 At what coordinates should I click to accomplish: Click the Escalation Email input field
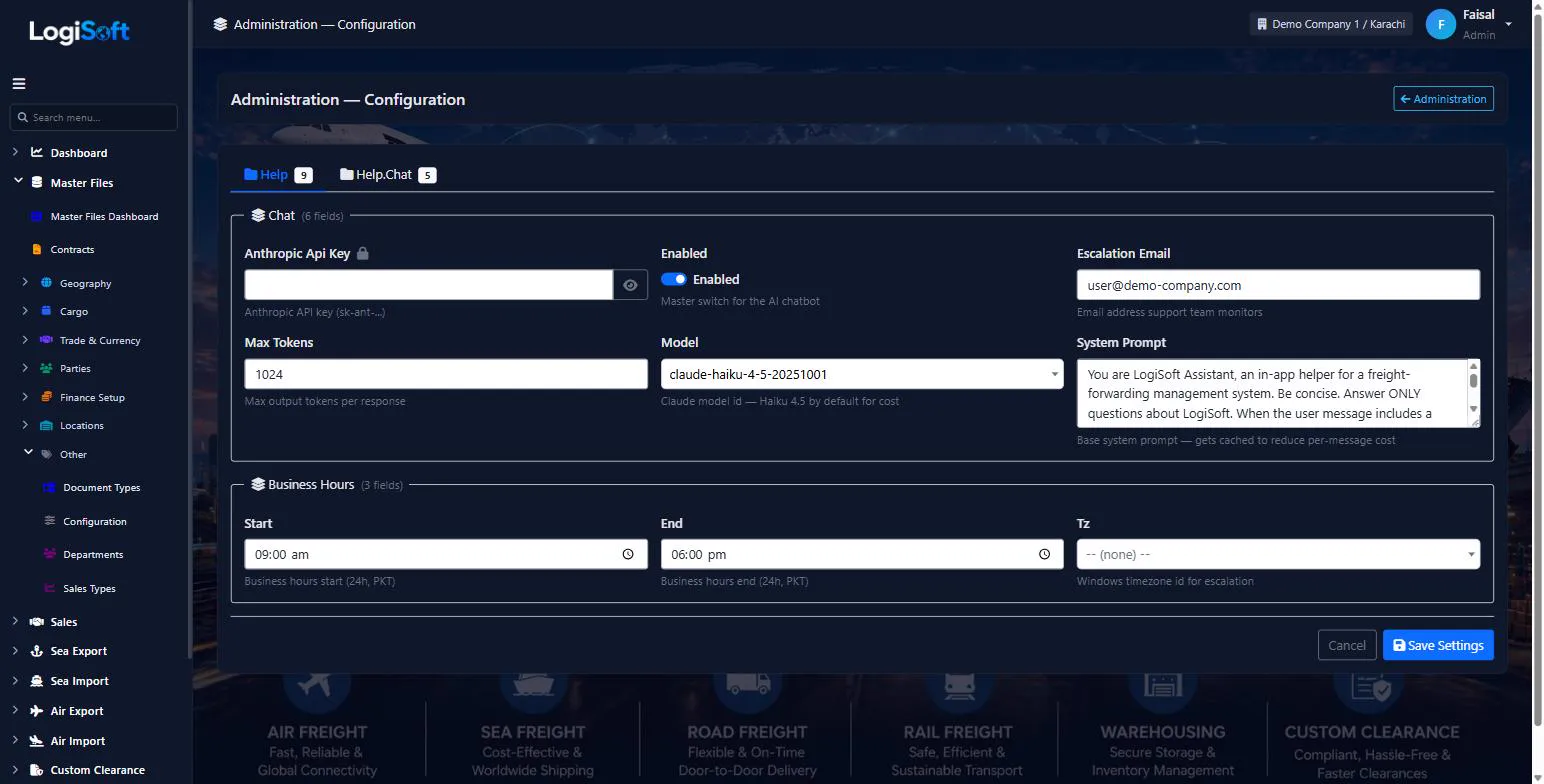1278,285
